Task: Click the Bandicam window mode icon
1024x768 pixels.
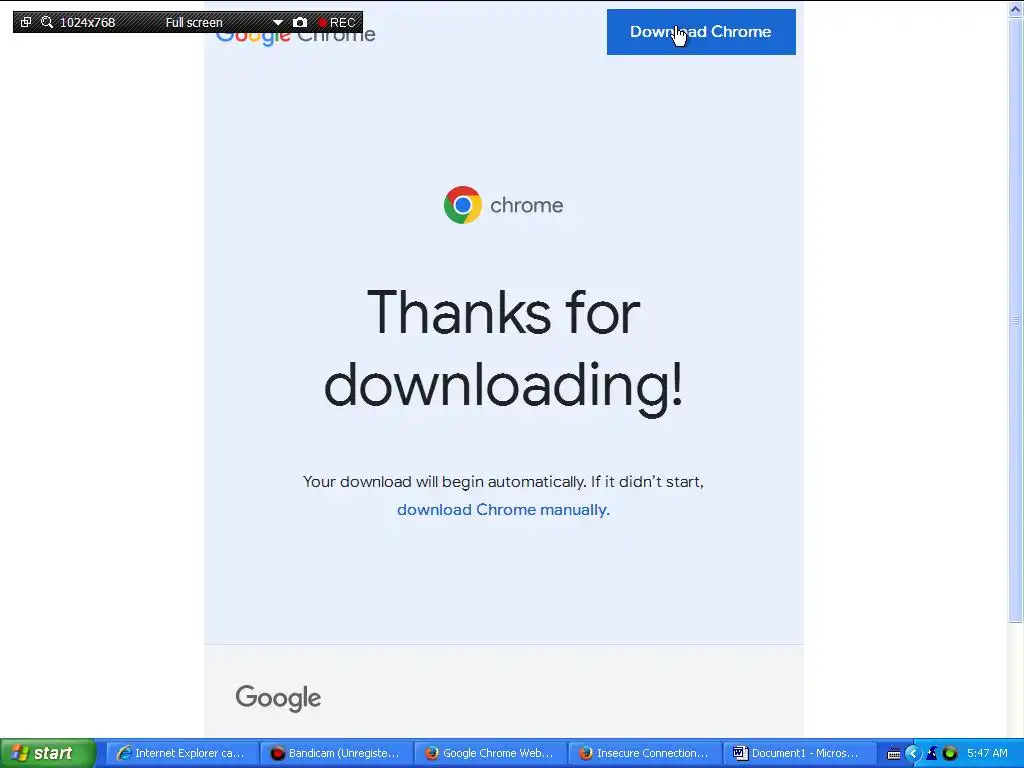Action: pyautogui.click(x=25, y=22)
